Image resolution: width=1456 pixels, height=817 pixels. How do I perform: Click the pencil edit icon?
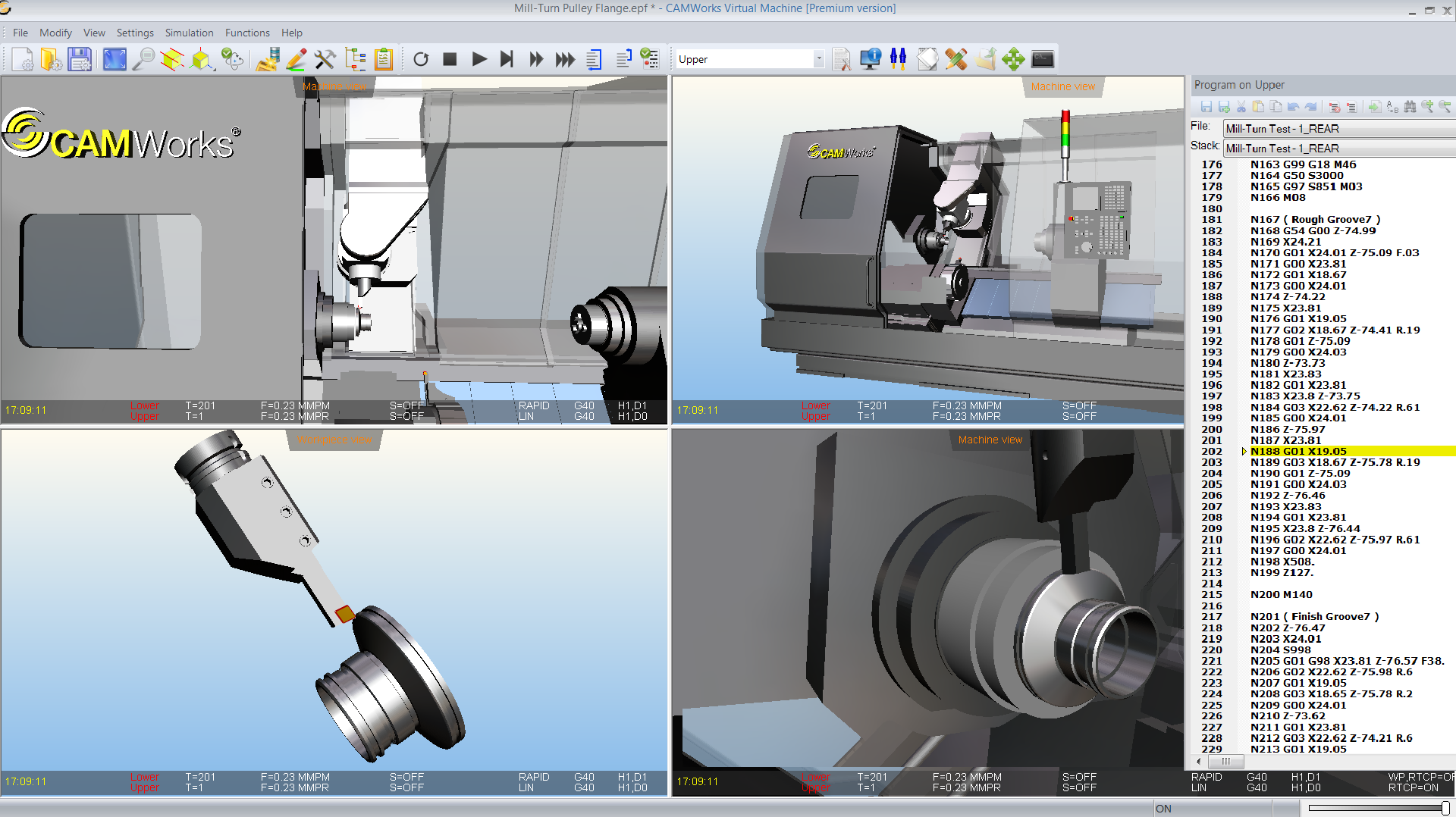(296, 59)
